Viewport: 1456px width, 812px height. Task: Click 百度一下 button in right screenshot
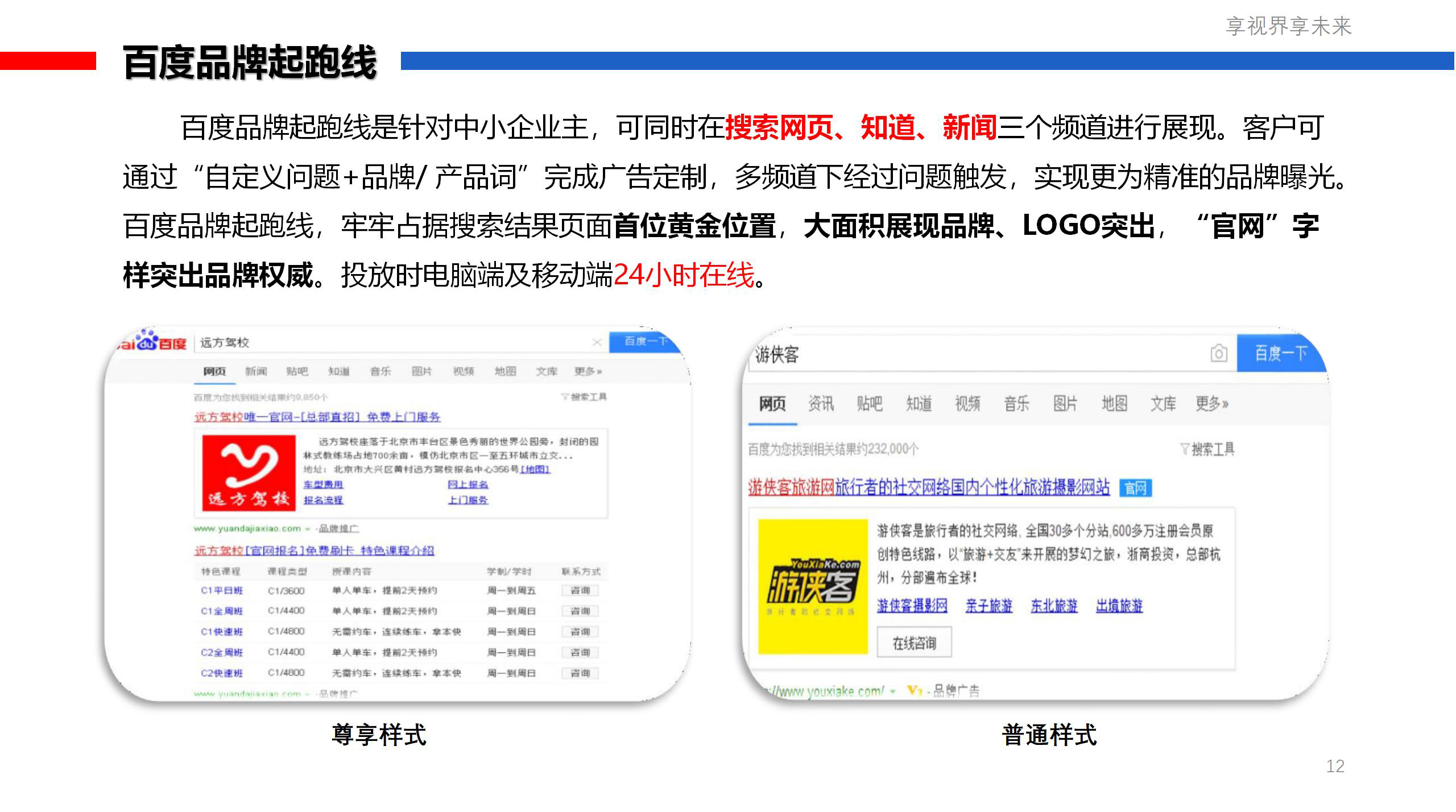point(1281,353)
